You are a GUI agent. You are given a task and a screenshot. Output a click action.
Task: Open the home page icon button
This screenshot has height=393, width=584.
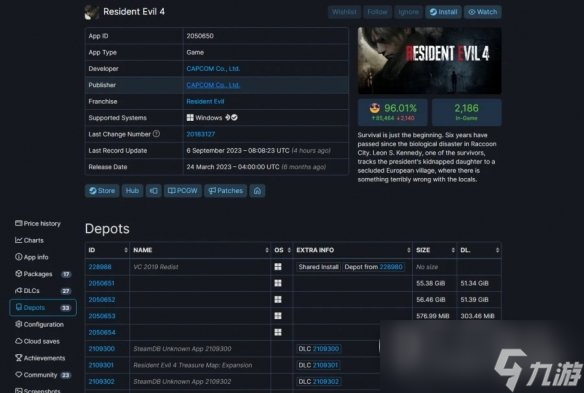pos(257,191)
